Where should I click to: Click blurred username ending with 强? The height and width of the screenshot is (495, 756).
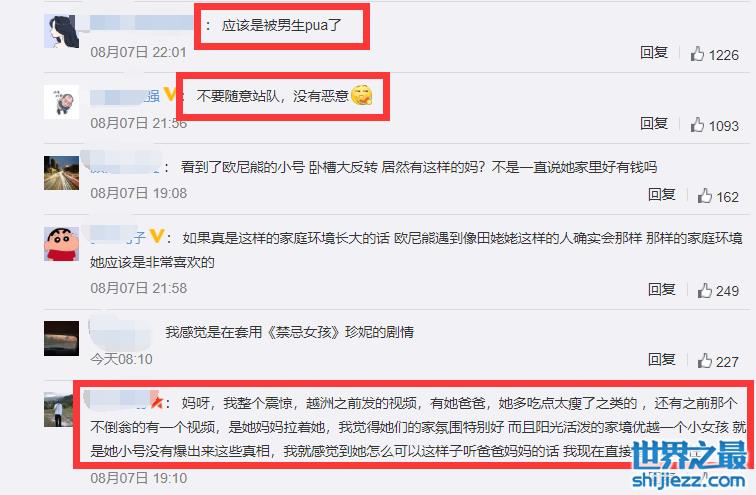[125, 96]
